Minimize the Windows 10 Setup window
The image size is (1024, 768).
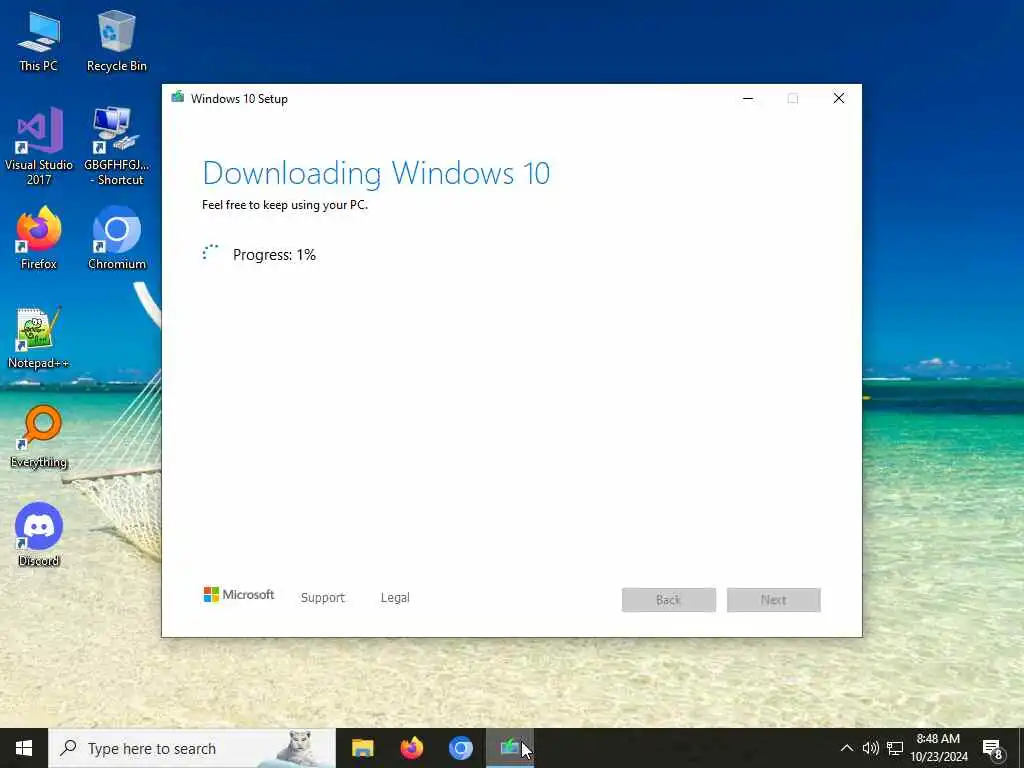pos(748,99)
